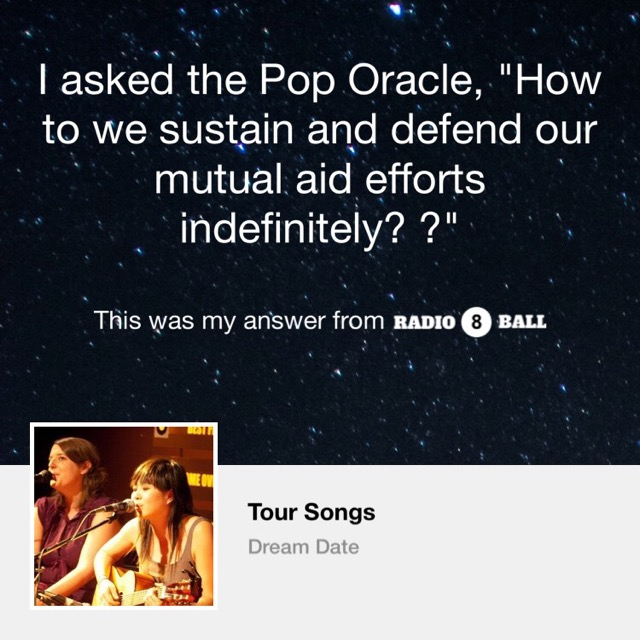
Task: Open the Tour Songs album art thumbnail
Action: (125, 516)
